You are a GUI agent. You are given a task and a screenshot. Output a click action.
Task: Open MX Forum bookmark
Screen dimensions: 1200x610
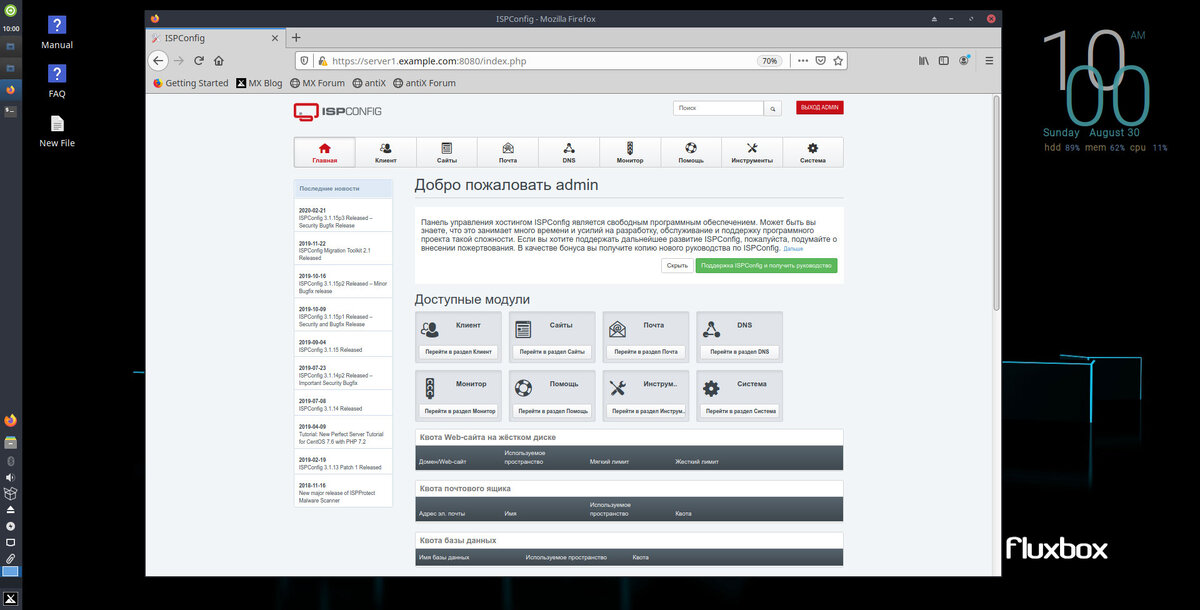317,83
